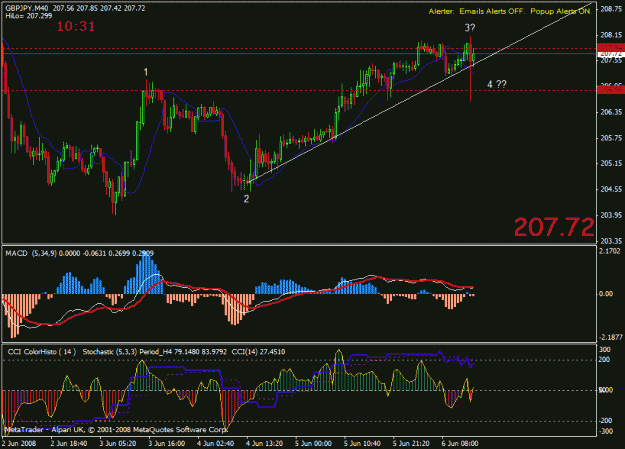Viewport: 625px width, 449px height.
Task: Click the 200 level on CCI scale
Action: click(x=605, y=360)
